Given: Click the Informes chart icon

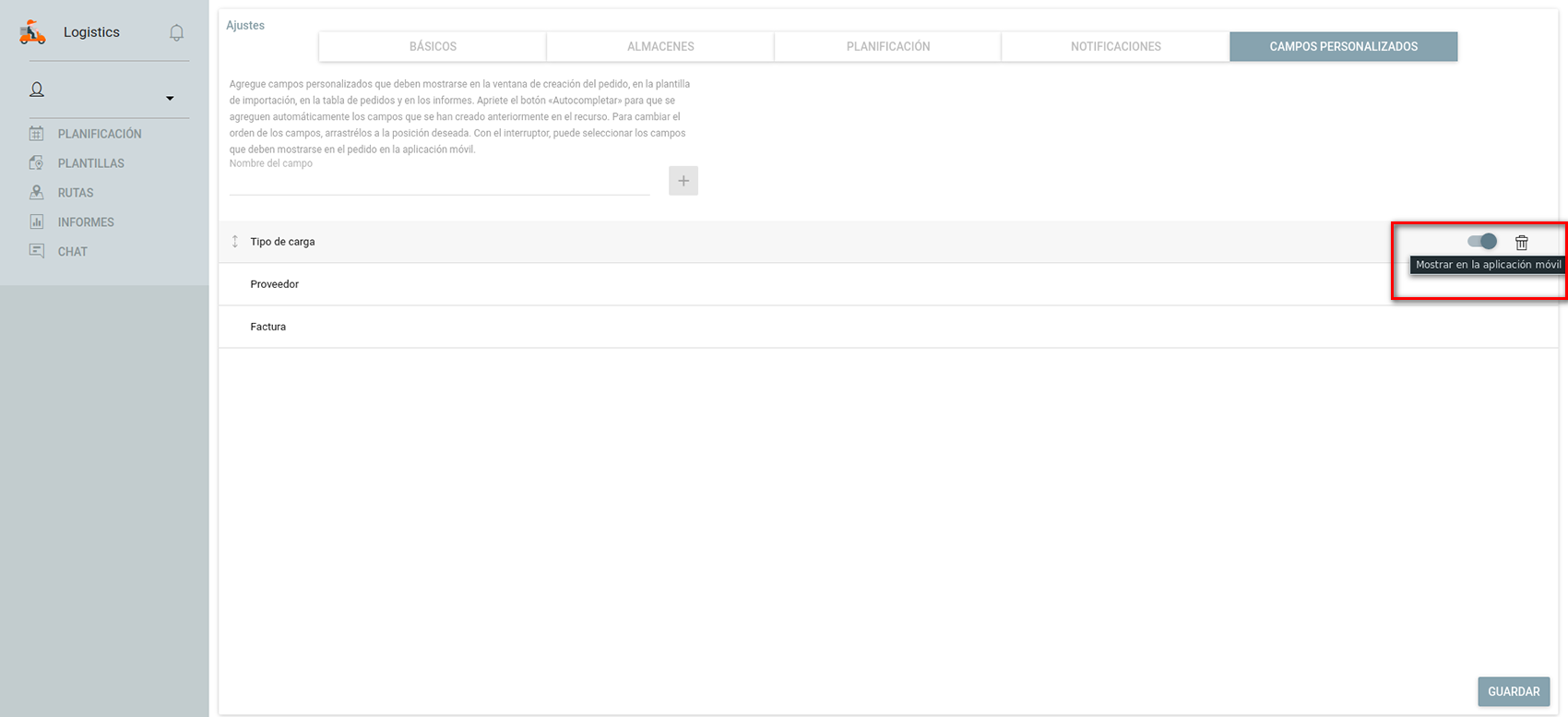Looking at the screenshot, I should pos(37,222).
